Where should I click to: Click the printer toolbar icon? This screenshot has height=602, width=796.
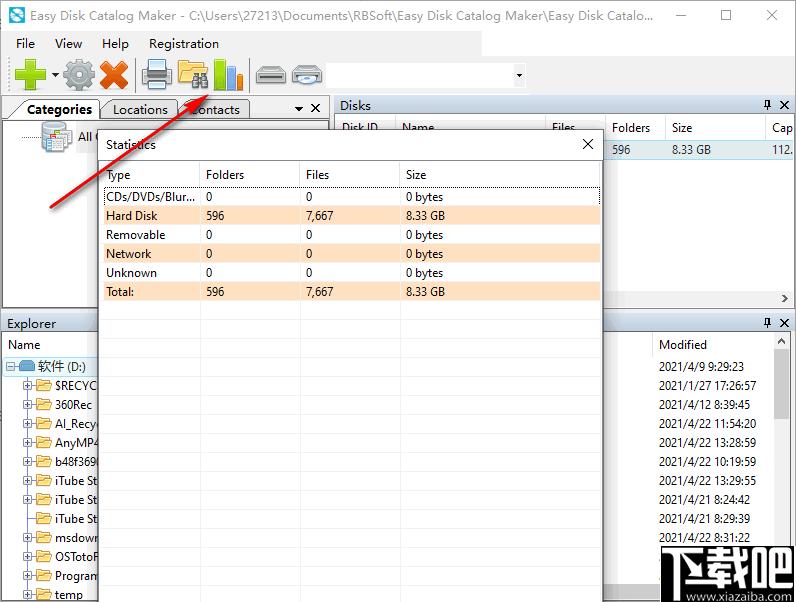click(156, 75)
